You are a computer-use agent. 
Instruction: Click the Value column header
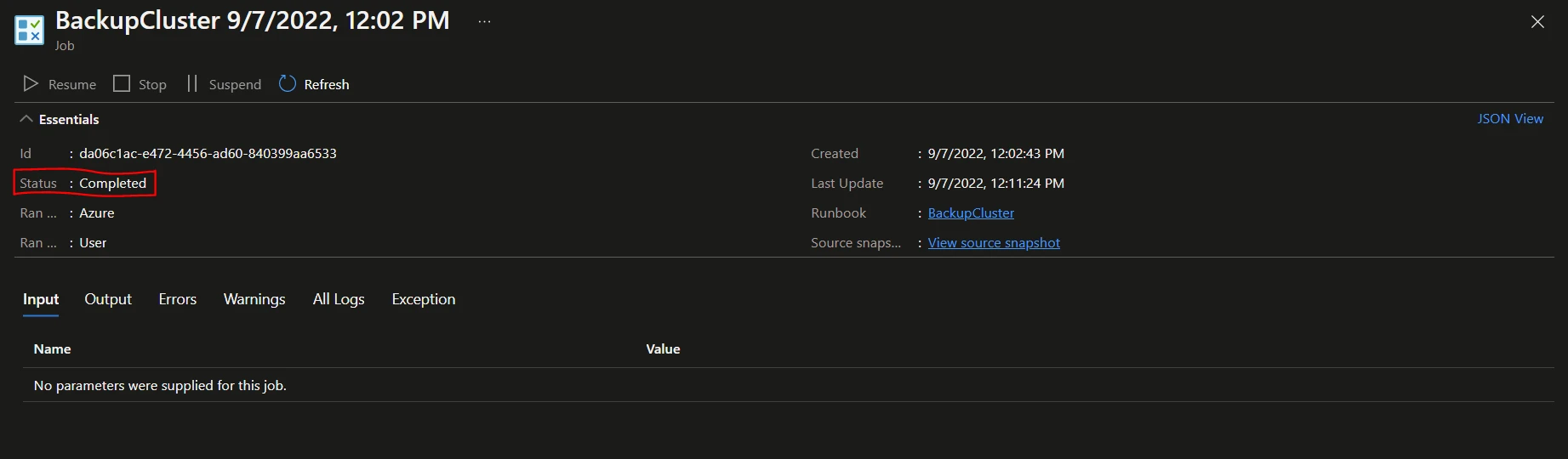point(663,349)
